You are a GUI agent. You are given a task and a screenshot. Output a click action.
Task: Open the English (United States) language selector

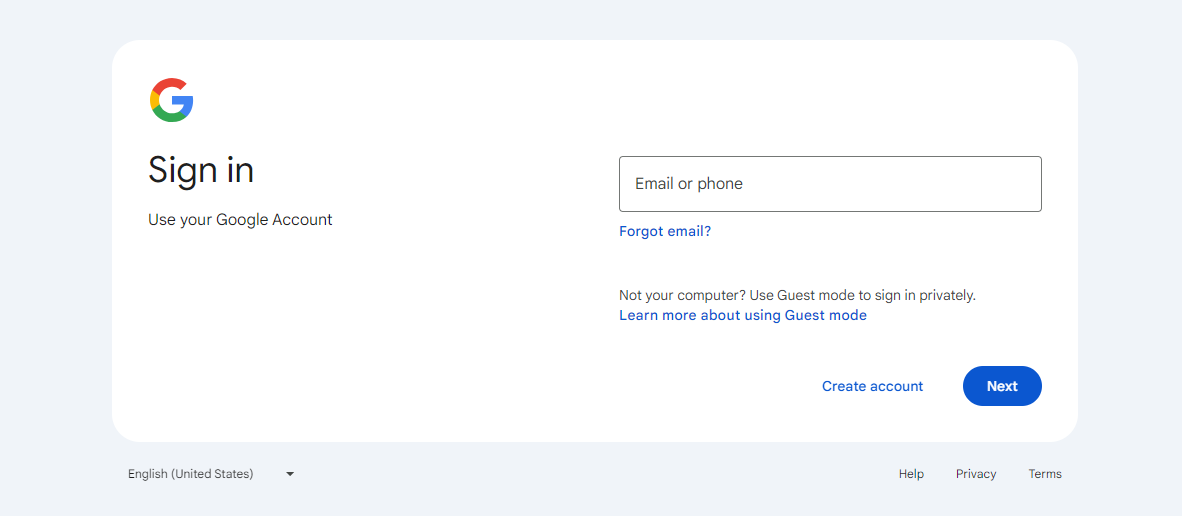pos(191,474)
